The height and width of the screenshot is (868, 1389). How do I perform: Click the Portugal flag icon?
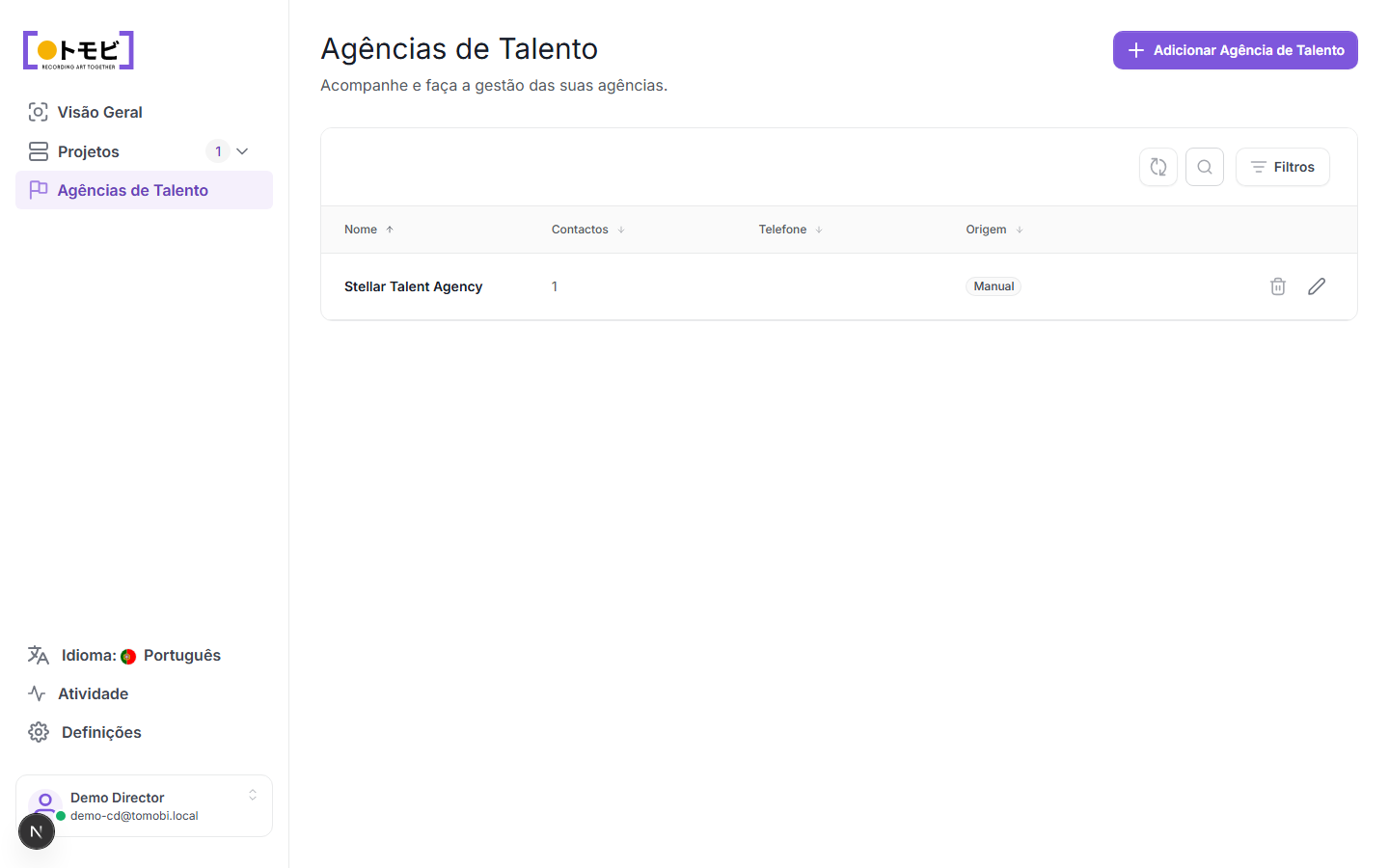tap(128, 656)
